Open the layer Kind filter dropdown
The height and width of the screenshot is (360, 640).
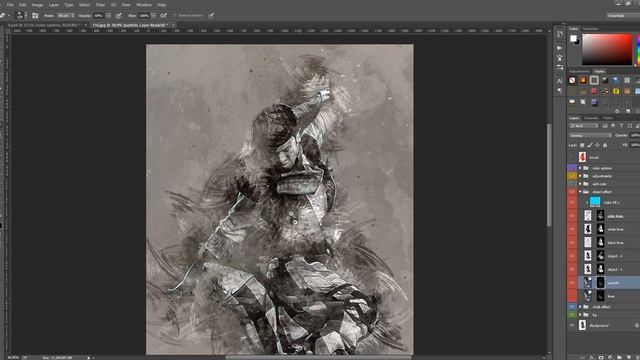584,126
